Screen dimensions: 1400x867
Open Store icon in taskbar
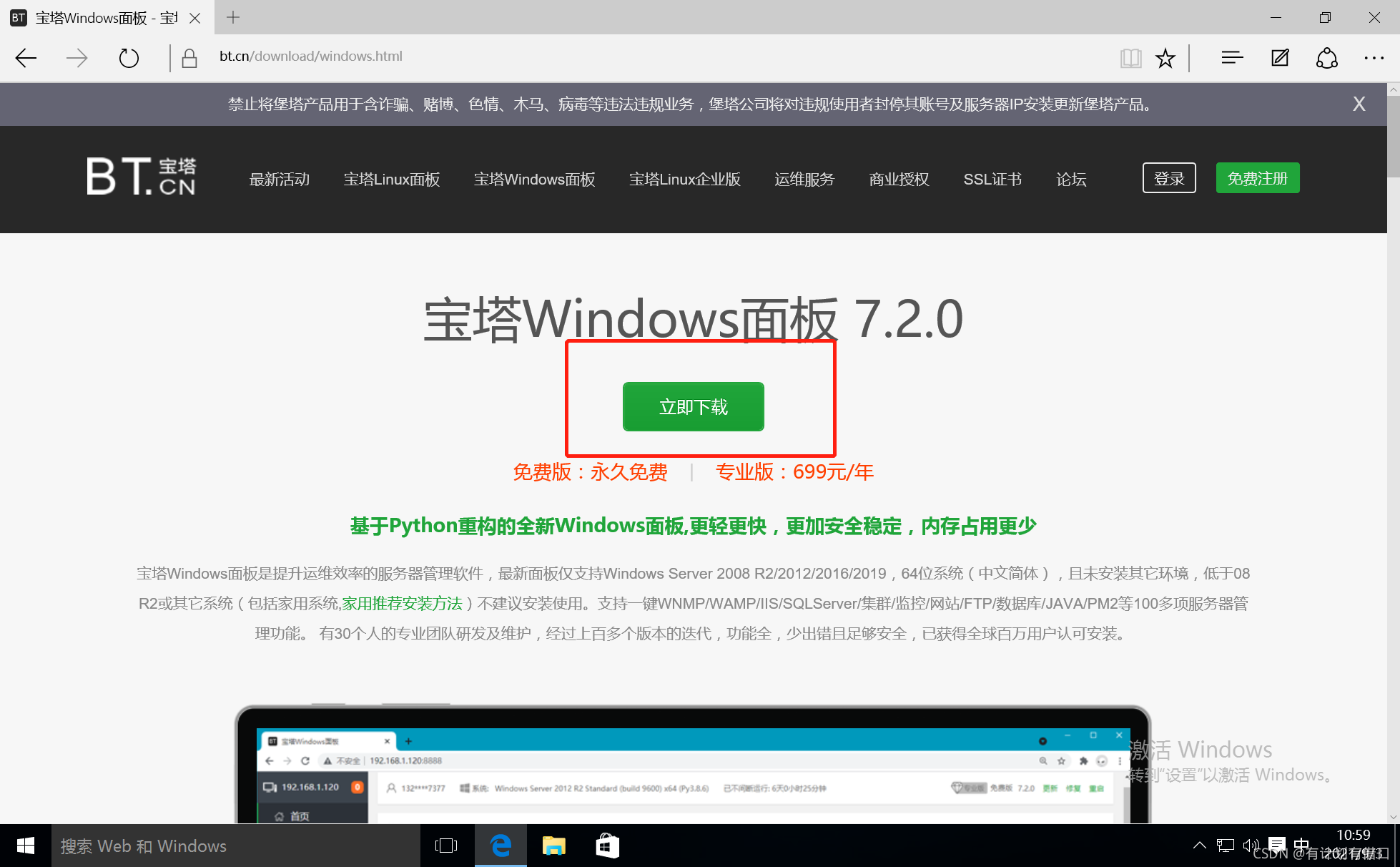[607, 846]
